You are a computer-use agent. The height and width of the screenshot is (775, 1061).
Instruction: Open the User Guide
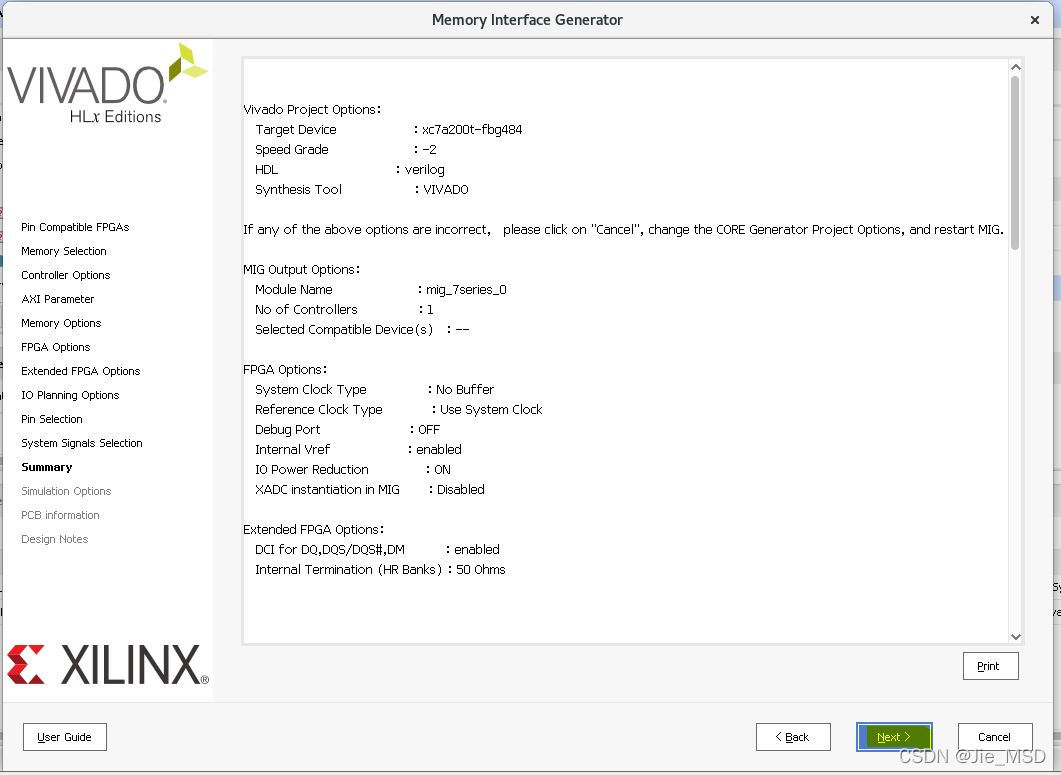tap(64, 736)
